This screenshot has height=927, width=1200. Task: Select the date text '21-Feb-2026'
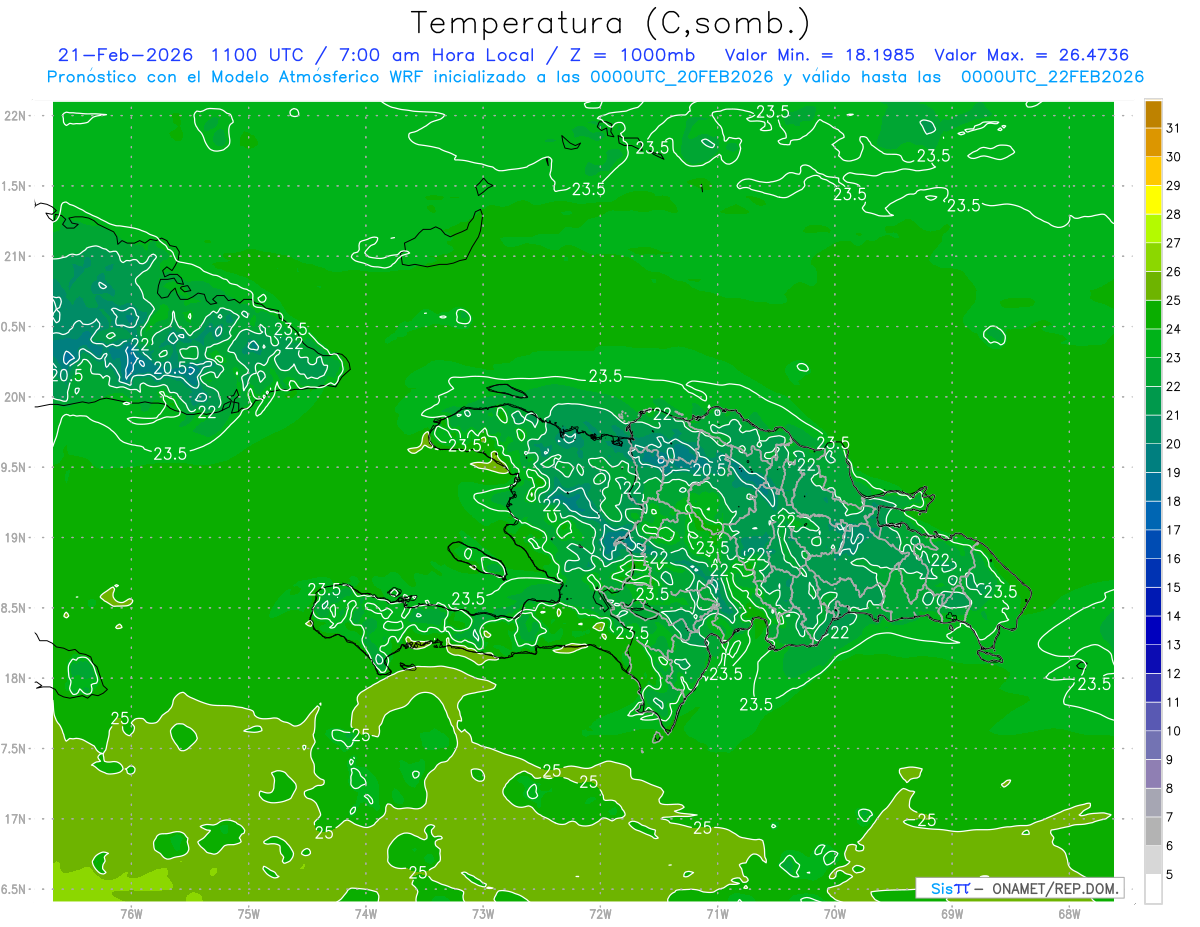pyautogui.click(x=126, y=55)
